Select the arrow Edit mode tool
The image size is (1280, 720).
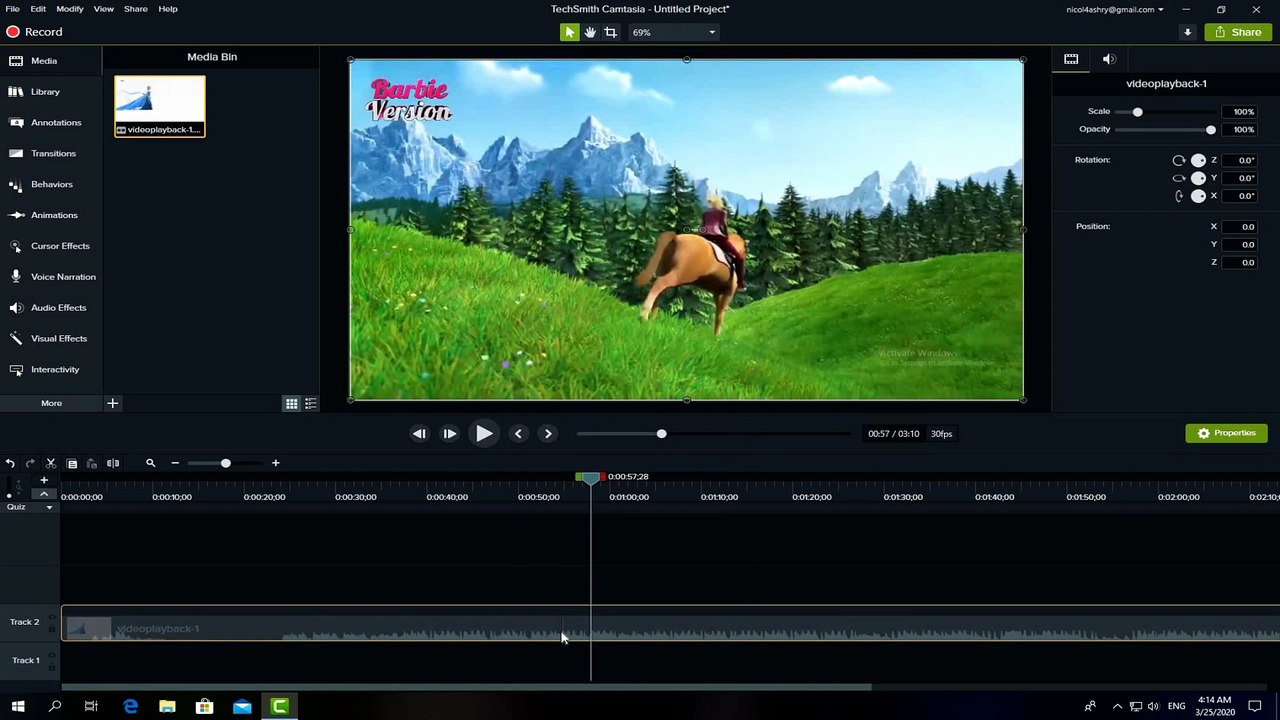coord(569,32)
